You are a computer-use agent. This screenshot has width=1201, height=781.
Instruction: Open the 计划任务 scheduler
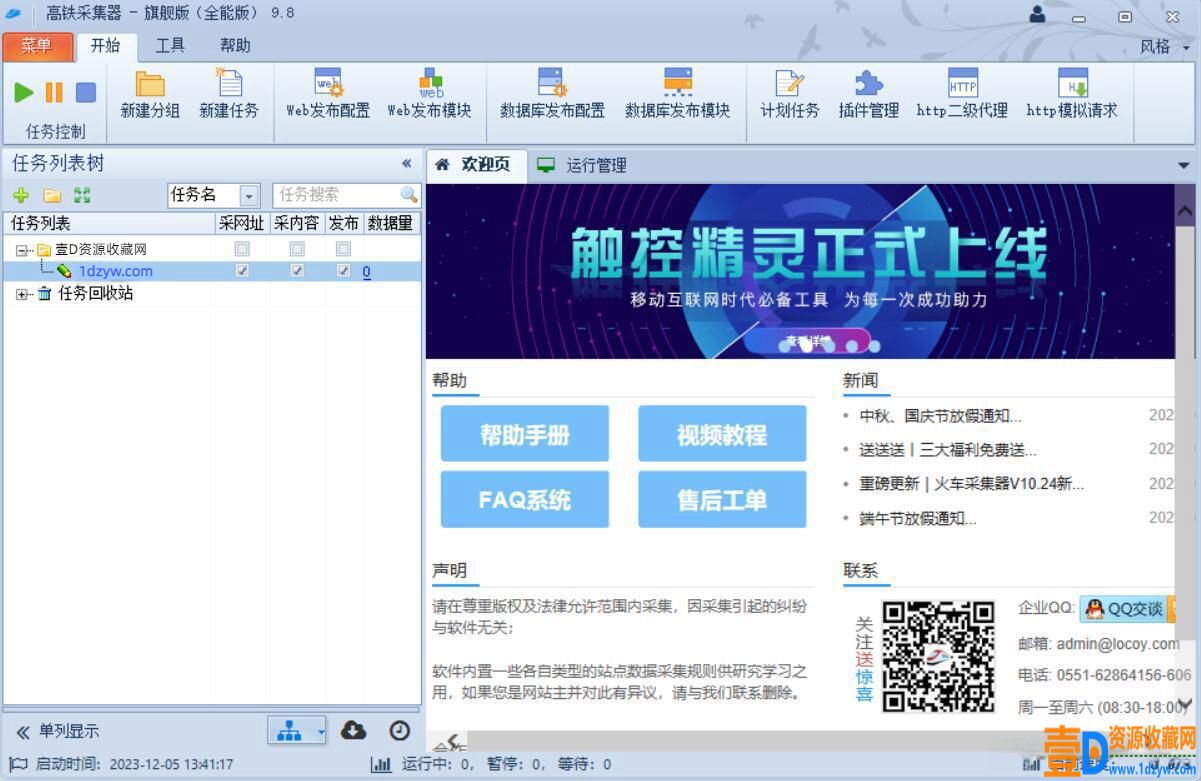coord(789,94)
